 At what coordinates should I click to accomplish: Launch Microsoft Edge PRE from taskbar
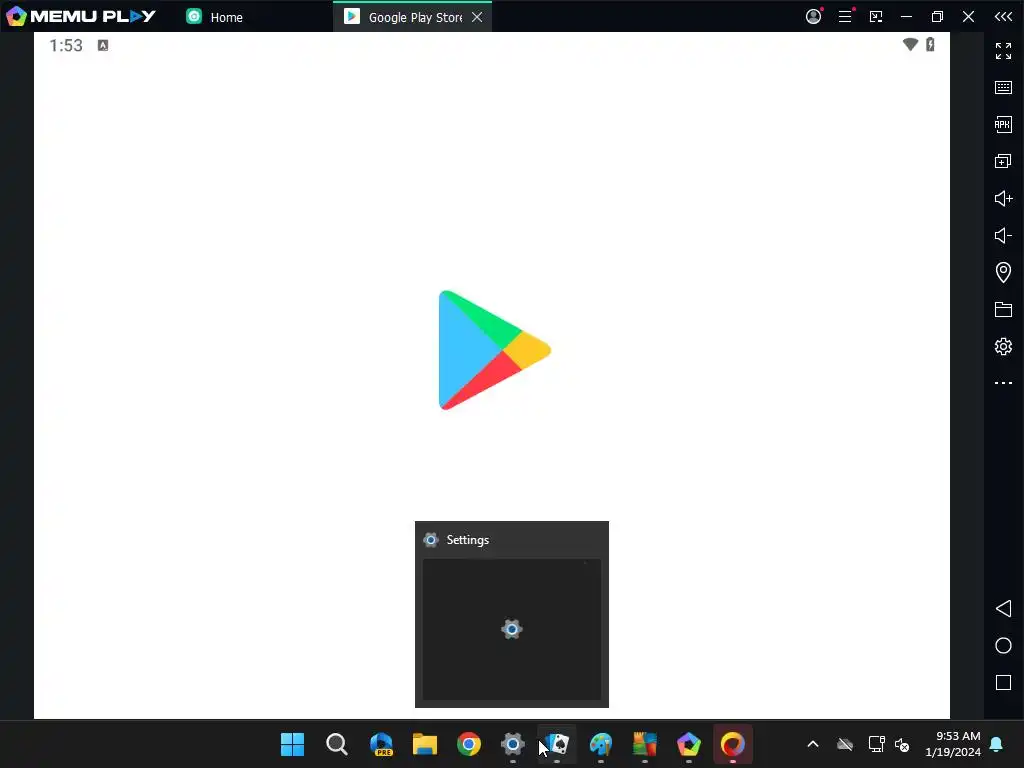381,744
